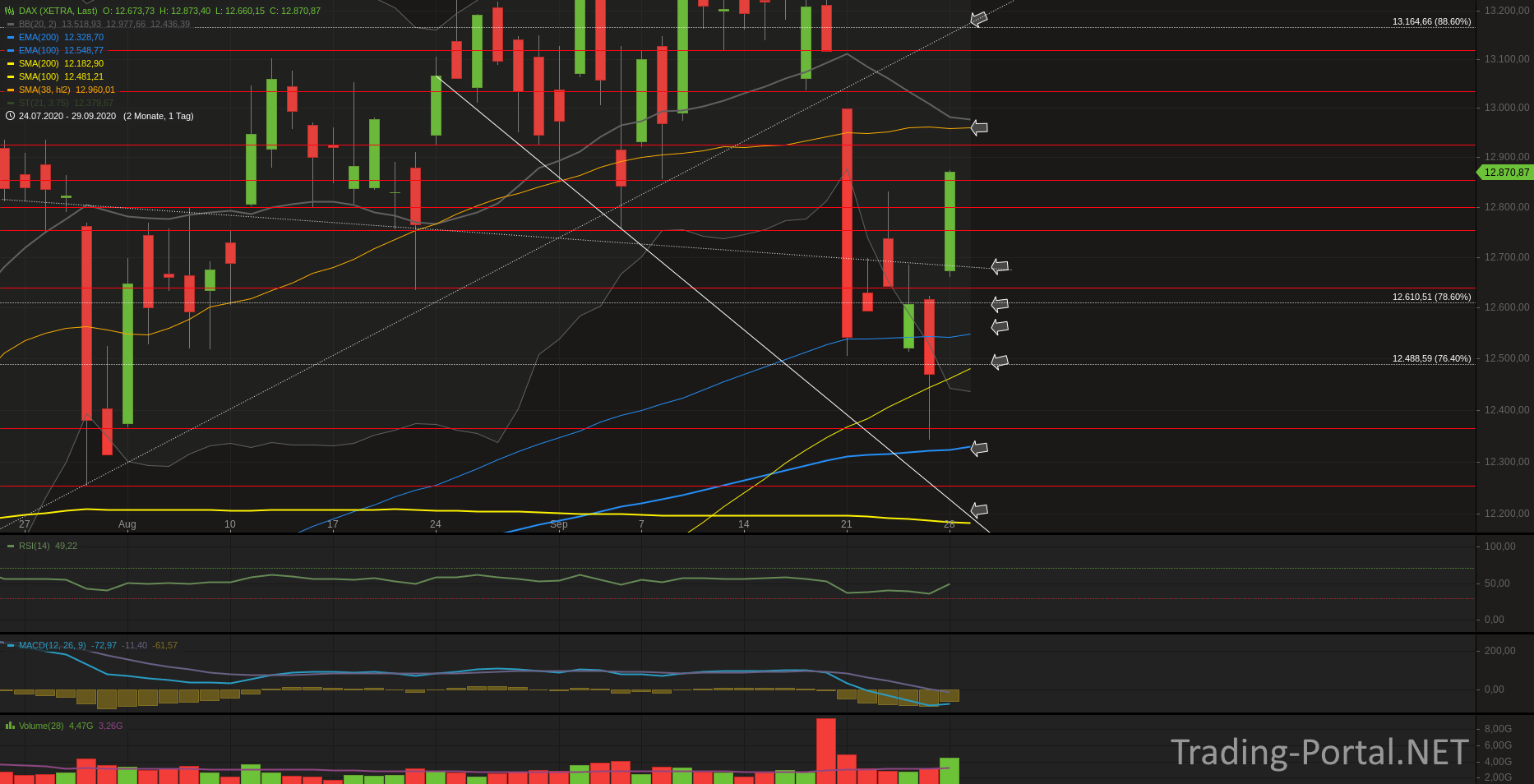This screenshot has height=784, width=1534.
Task: Click the bar-chart icon beside Volume(28)
Action: click(10, 726)
